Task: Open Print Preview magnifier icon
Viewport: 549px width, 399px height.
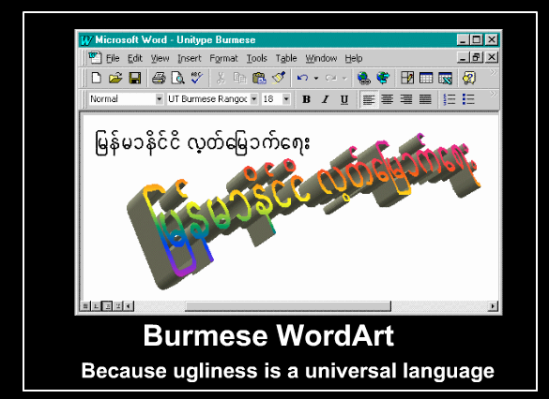Action: (x=178, y=78)
